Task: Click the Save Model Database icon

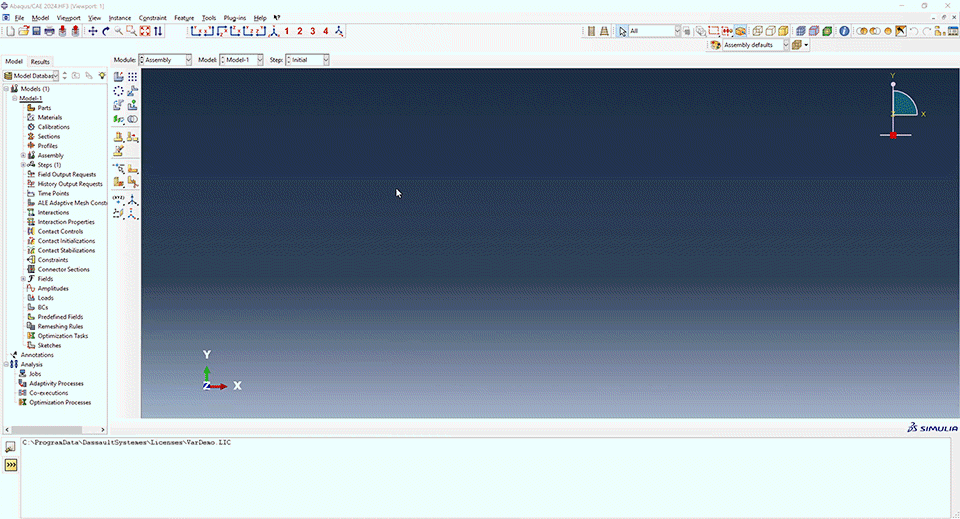Action: coord(36,31)
